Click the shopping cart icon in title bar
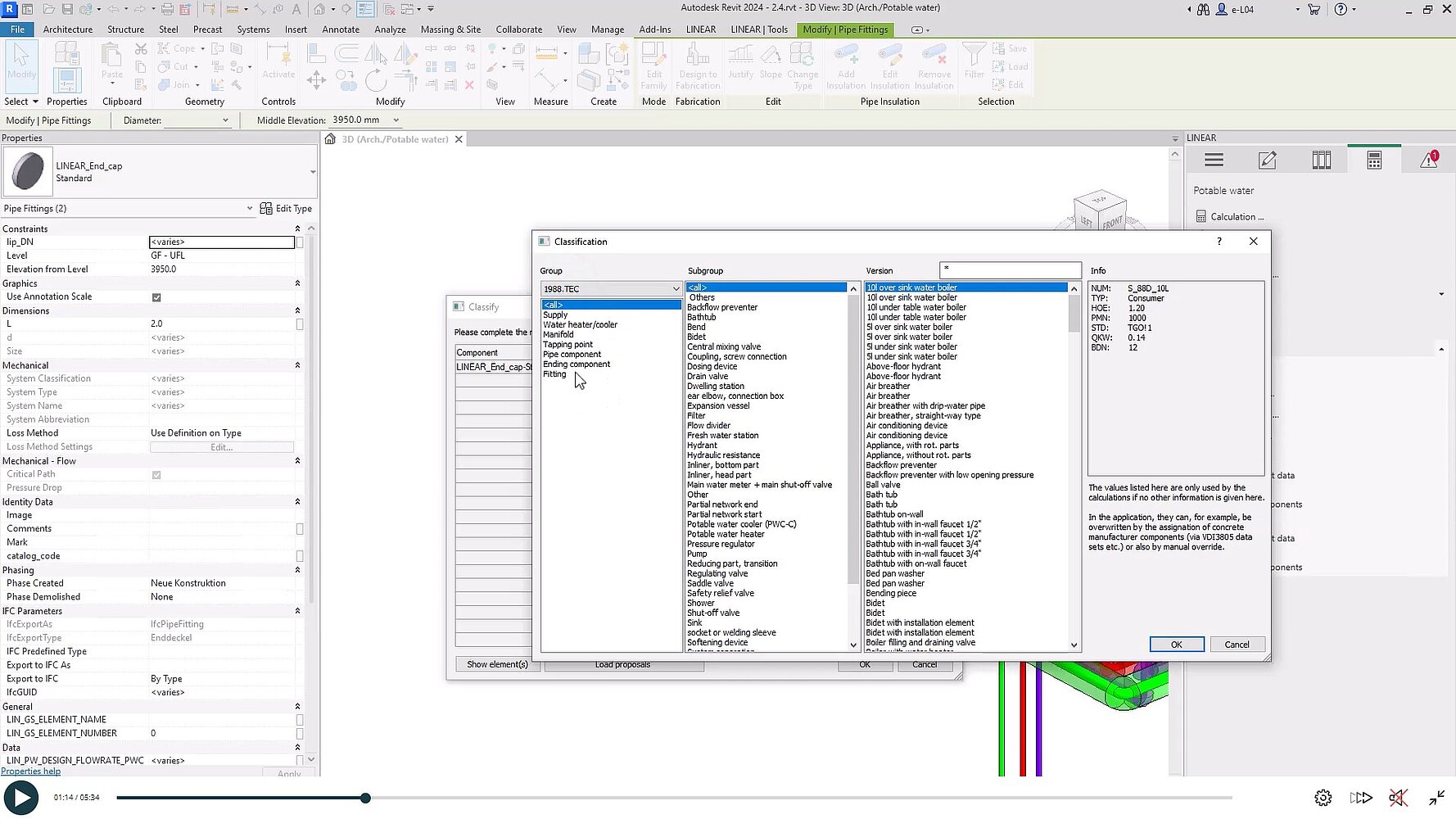The width and height of the screenshot is (1456, 819). [1314, 9]
